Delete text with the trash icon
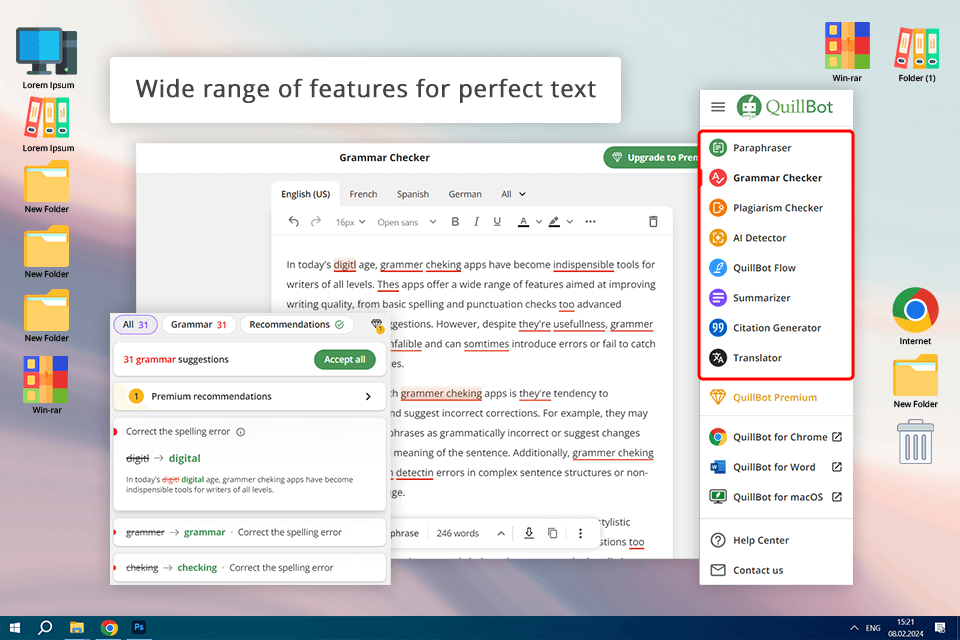The height and width of the screenshot is (640, 960). tap(653, 222)
